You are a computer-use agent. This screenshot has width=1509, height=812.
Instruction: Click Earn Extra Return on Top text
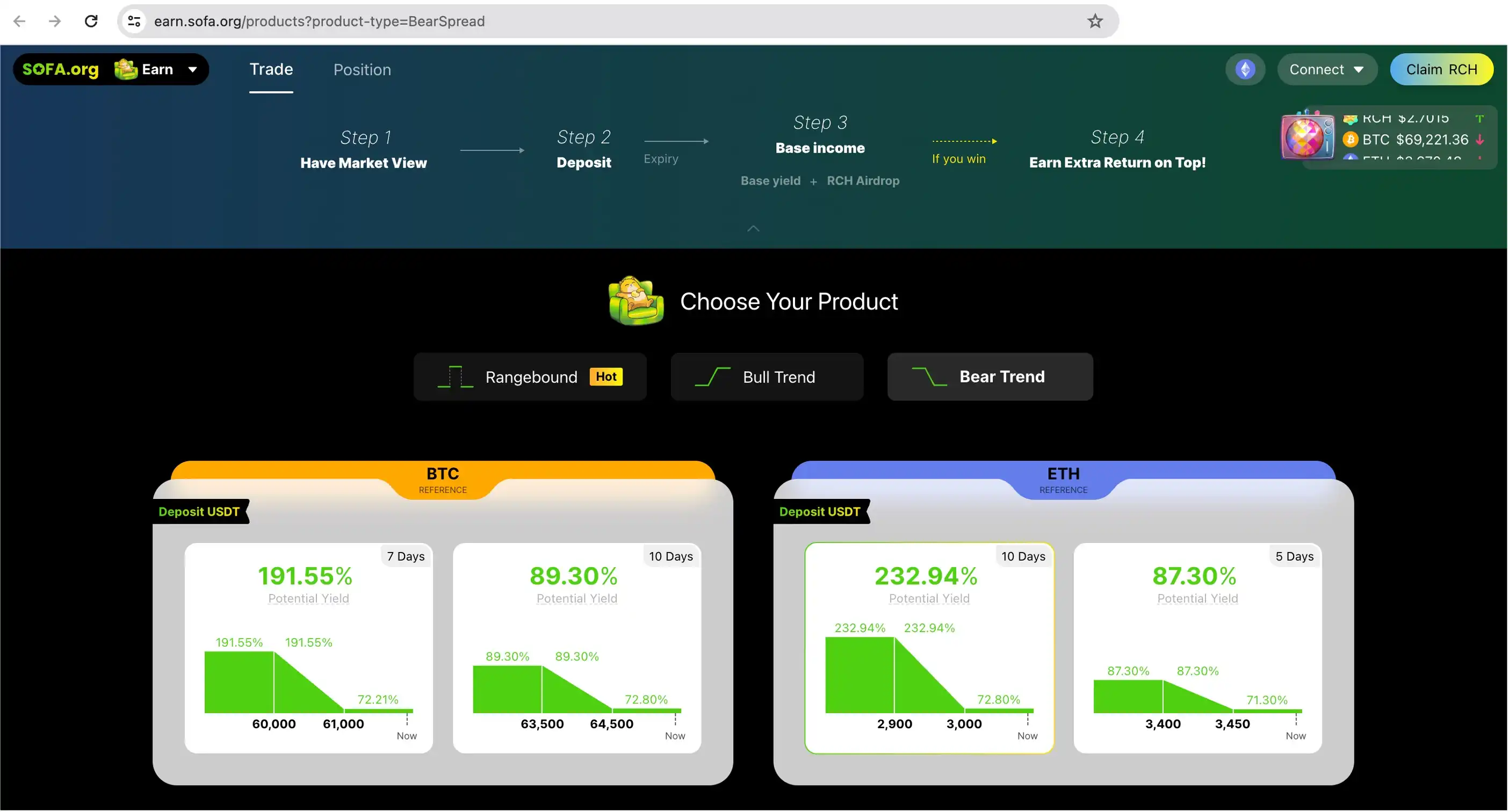[1118, 163]
